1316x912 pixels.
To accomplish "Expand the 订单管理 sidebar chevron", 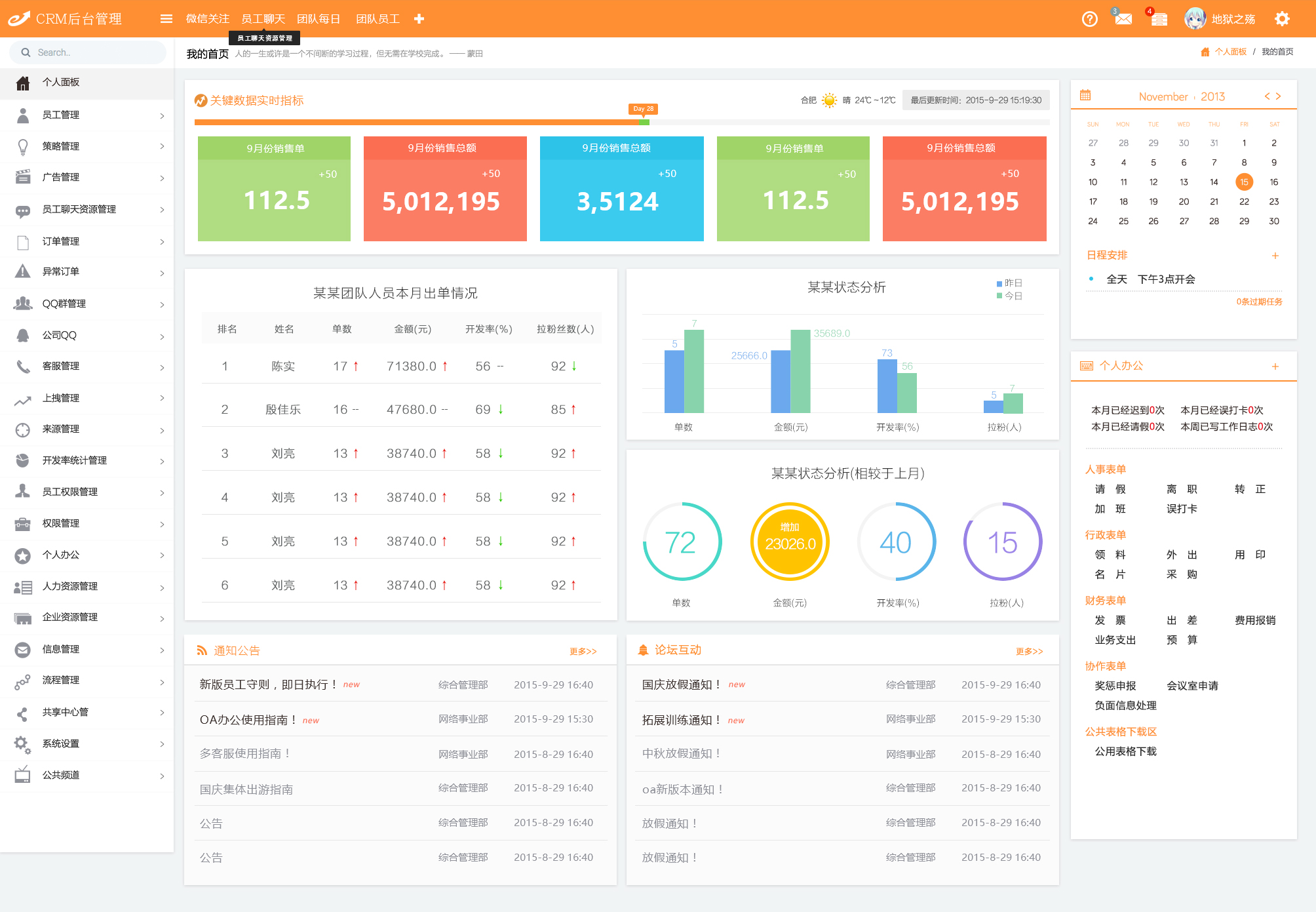I will pos(162,242).
